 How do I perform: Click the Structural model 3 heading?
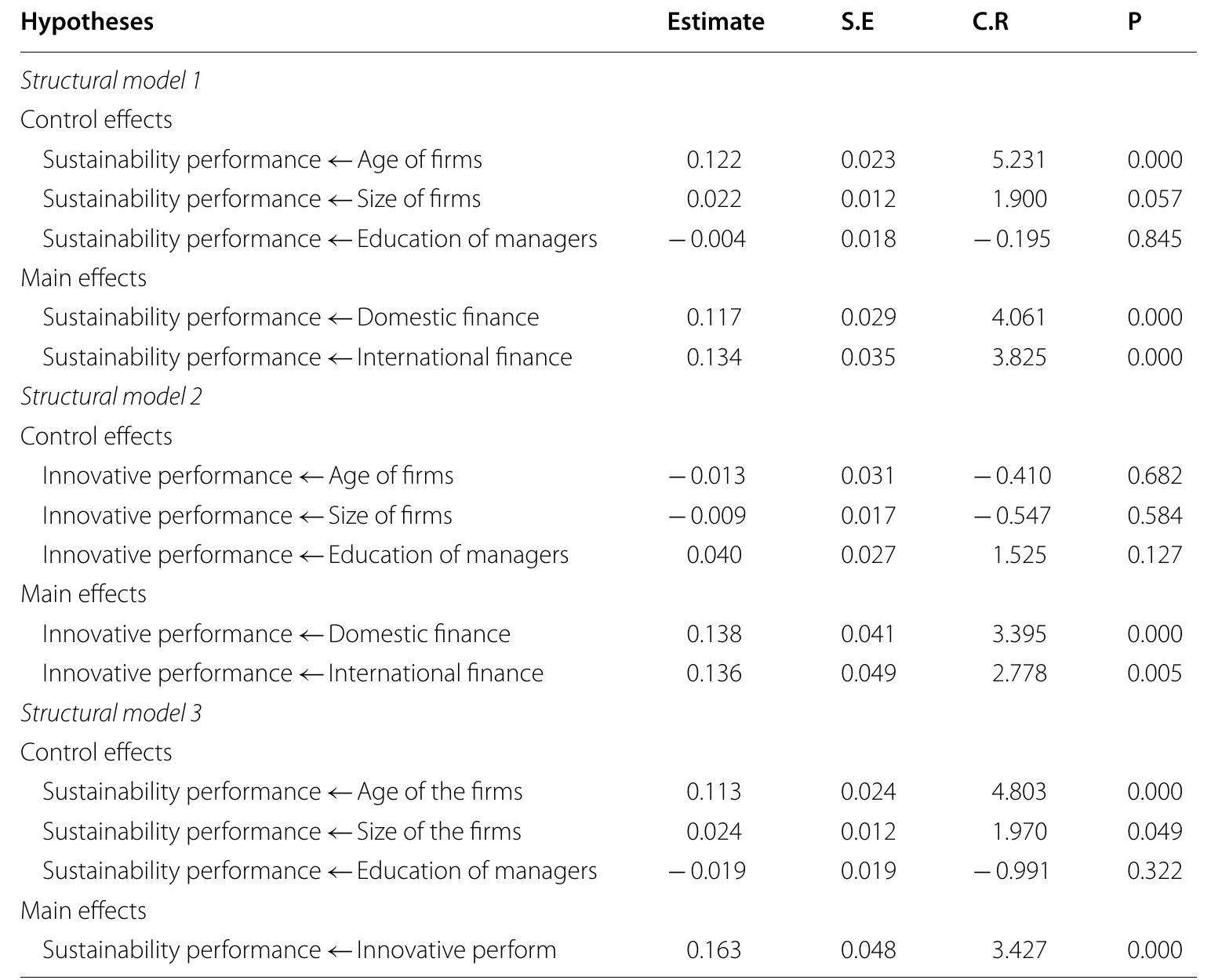click(111, 713)
